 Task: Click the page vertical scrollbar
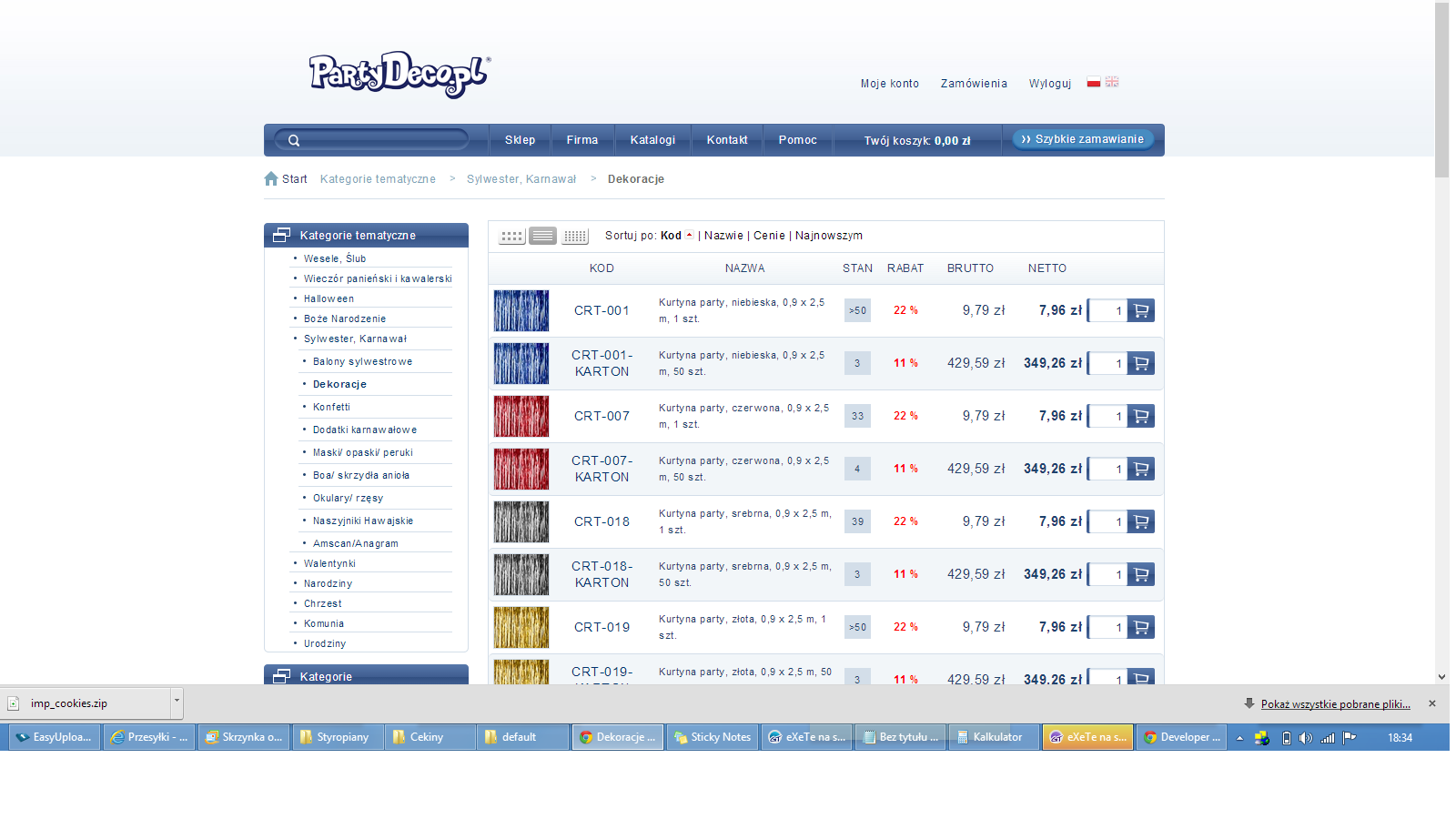pyautogui.click(x=1441, y=91)
